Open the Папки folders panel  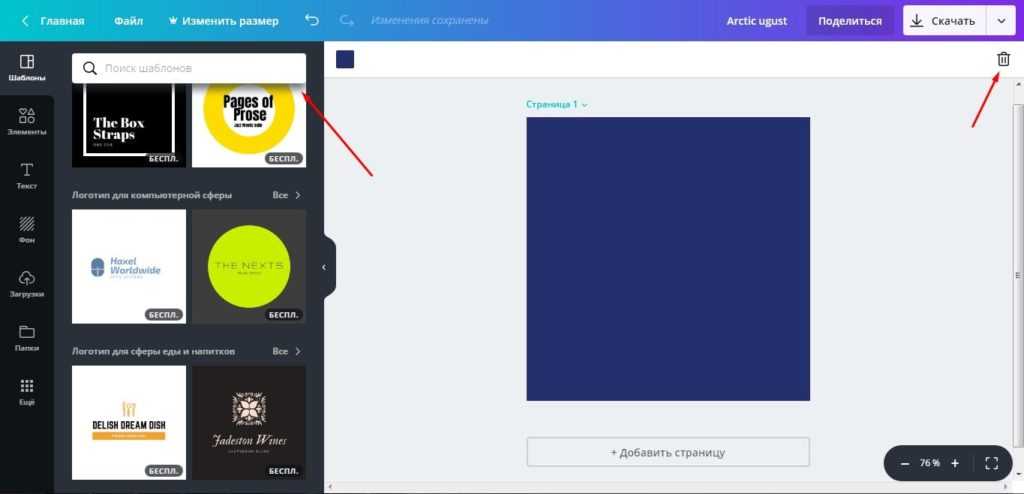click(x=27, y=338)
